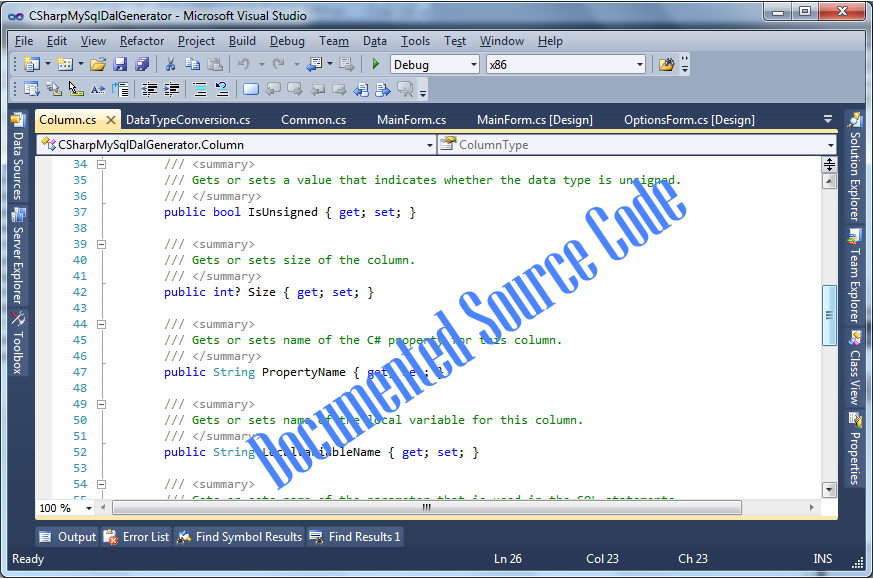Open the Toolbox side panel
The width and height of the screenshot is (873, 579).
(x=18, y=343)
